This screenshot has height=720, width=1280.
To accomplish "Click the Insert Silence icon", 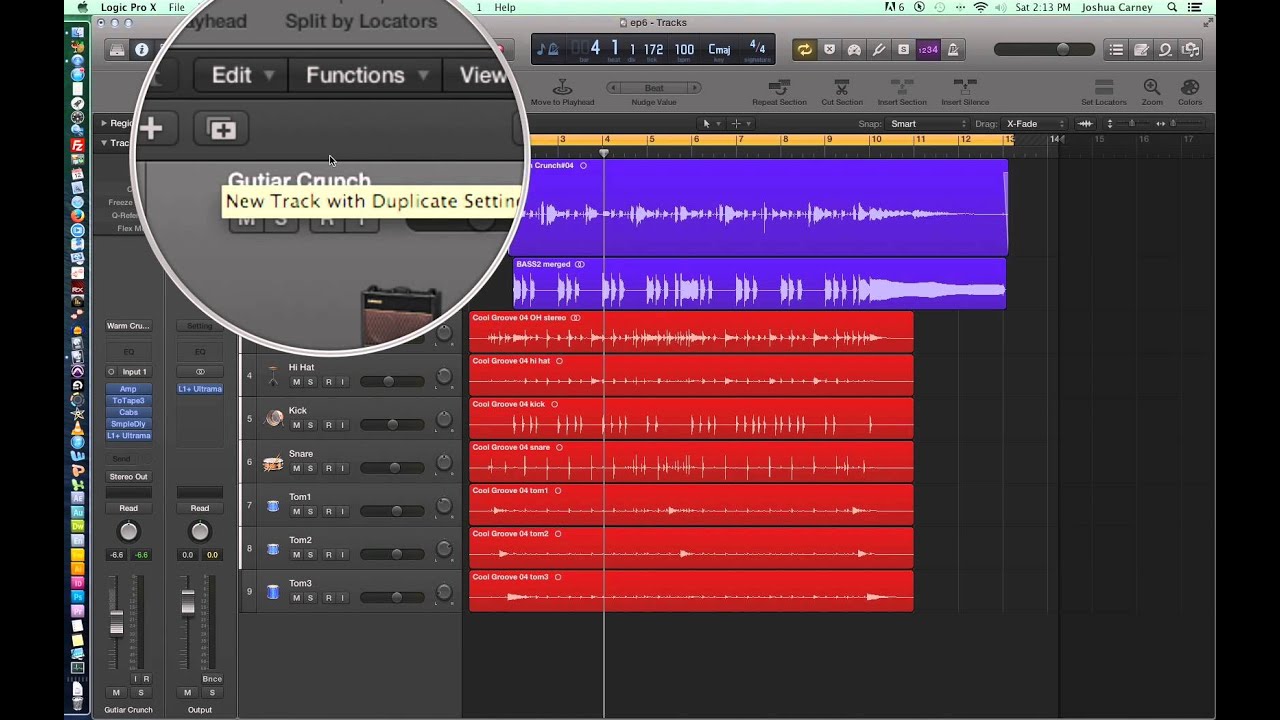I will (x=965, y=87).
